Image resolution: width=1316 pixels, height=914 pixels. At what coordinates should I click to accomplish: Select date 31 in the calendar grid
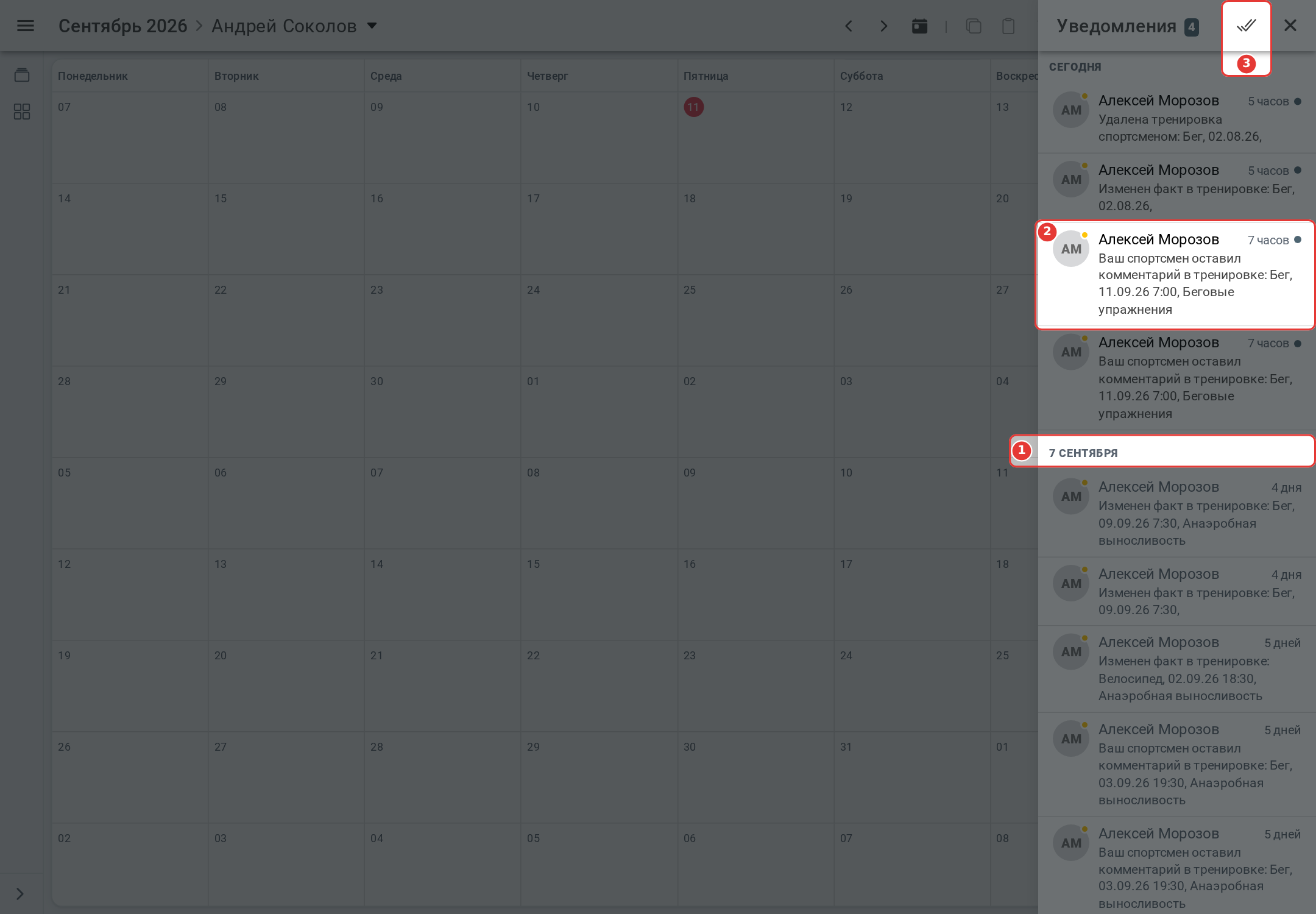pos(846,746)
